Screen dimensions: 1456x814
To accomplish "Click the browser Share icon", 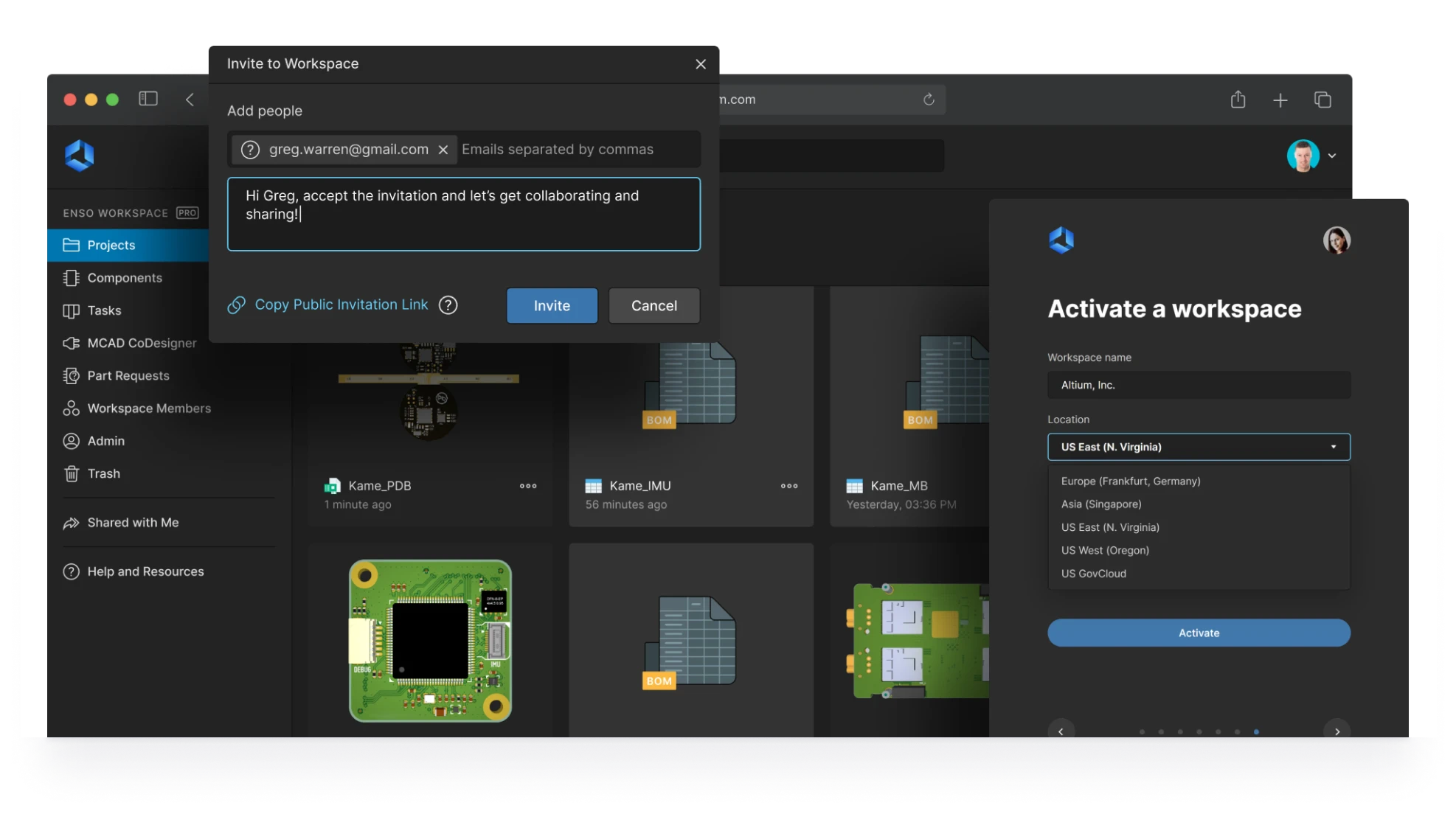I will [1238, 100].
